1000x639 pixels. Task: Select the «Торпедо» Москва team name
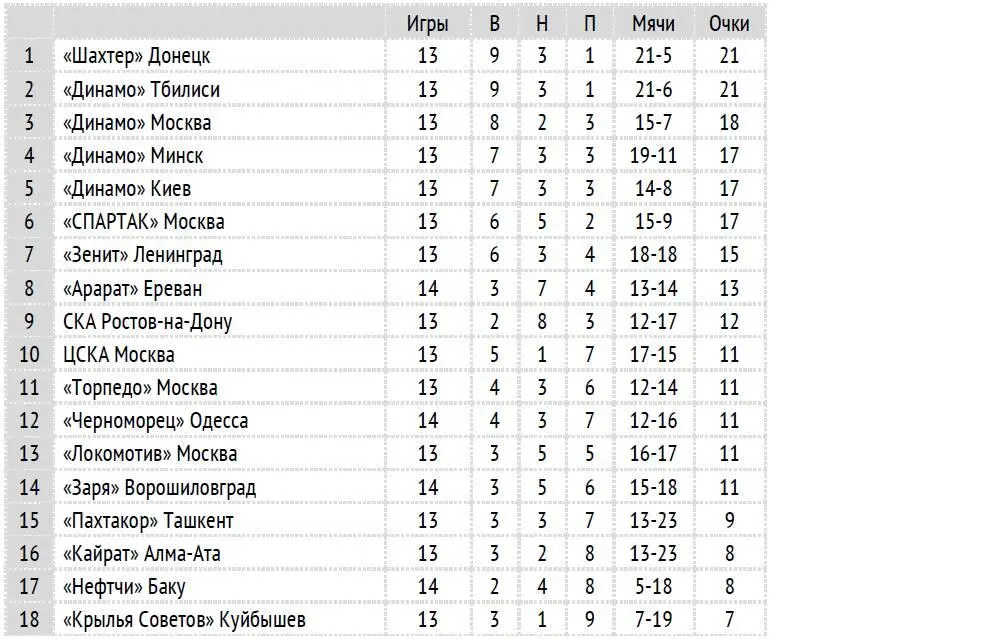pos(140,388)
